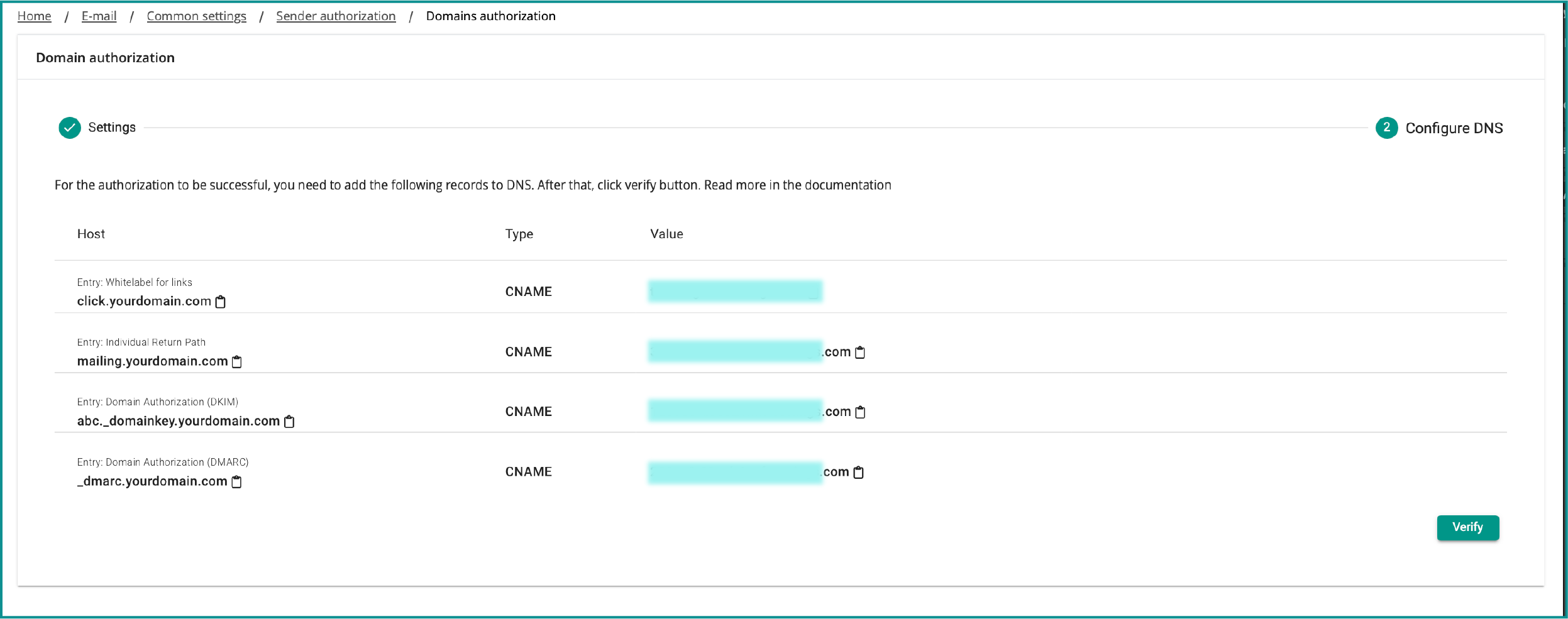Navigate to Common settings breadcrumb
This screenshot has height=619, width=1568.
coord(196,16)
